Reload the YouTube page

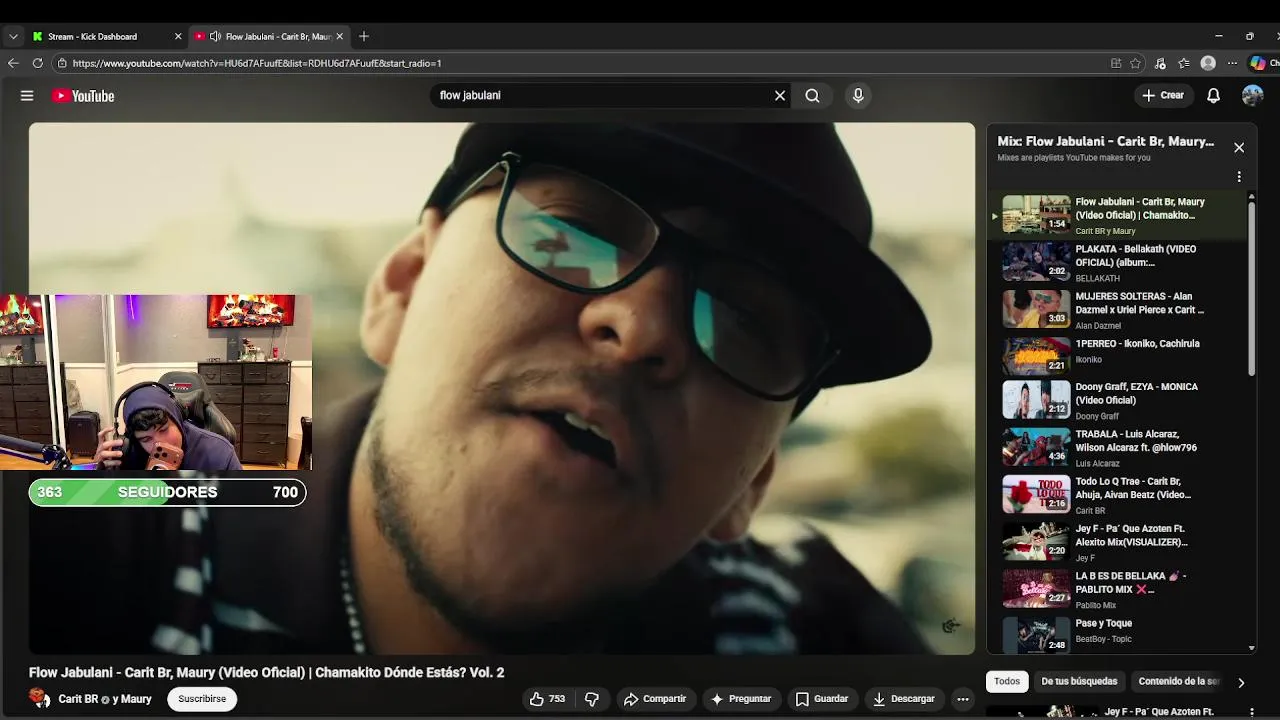click(x=38, y=63)
